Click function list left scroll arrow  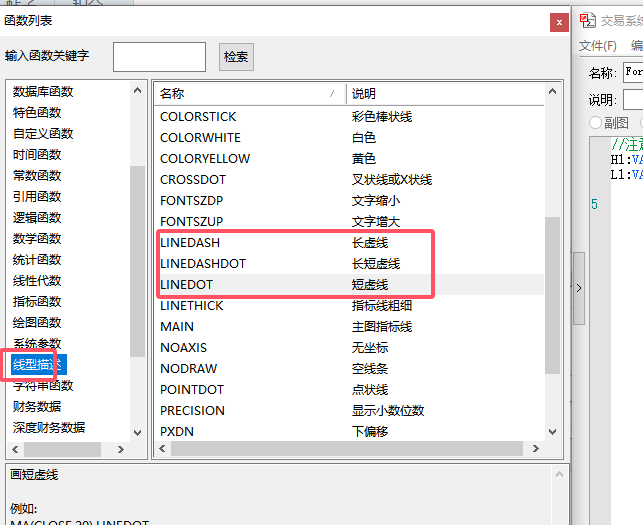(162, 449)
